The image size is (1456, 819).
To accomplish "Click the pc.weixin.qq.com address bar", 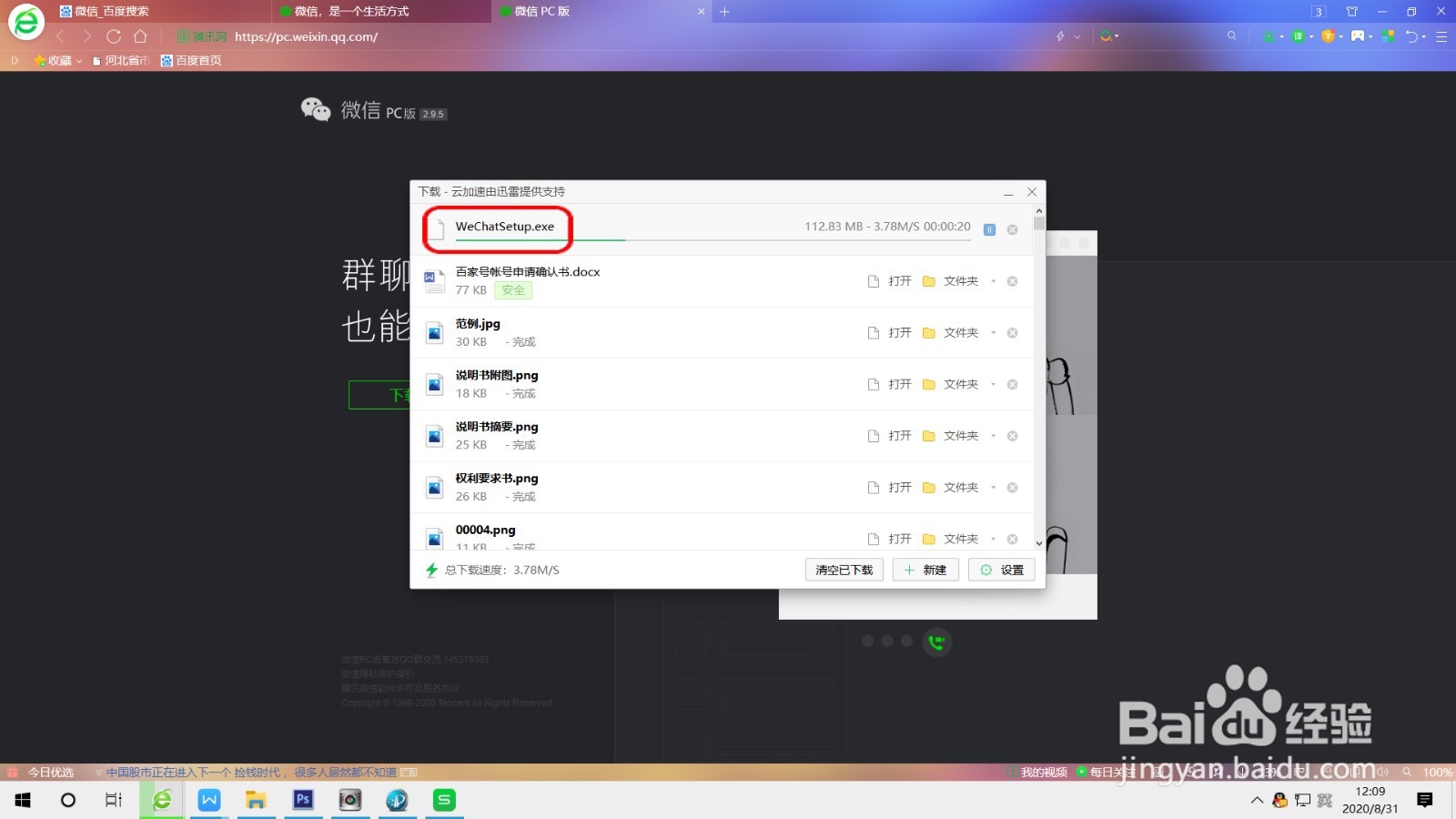I will pos(306,36).
